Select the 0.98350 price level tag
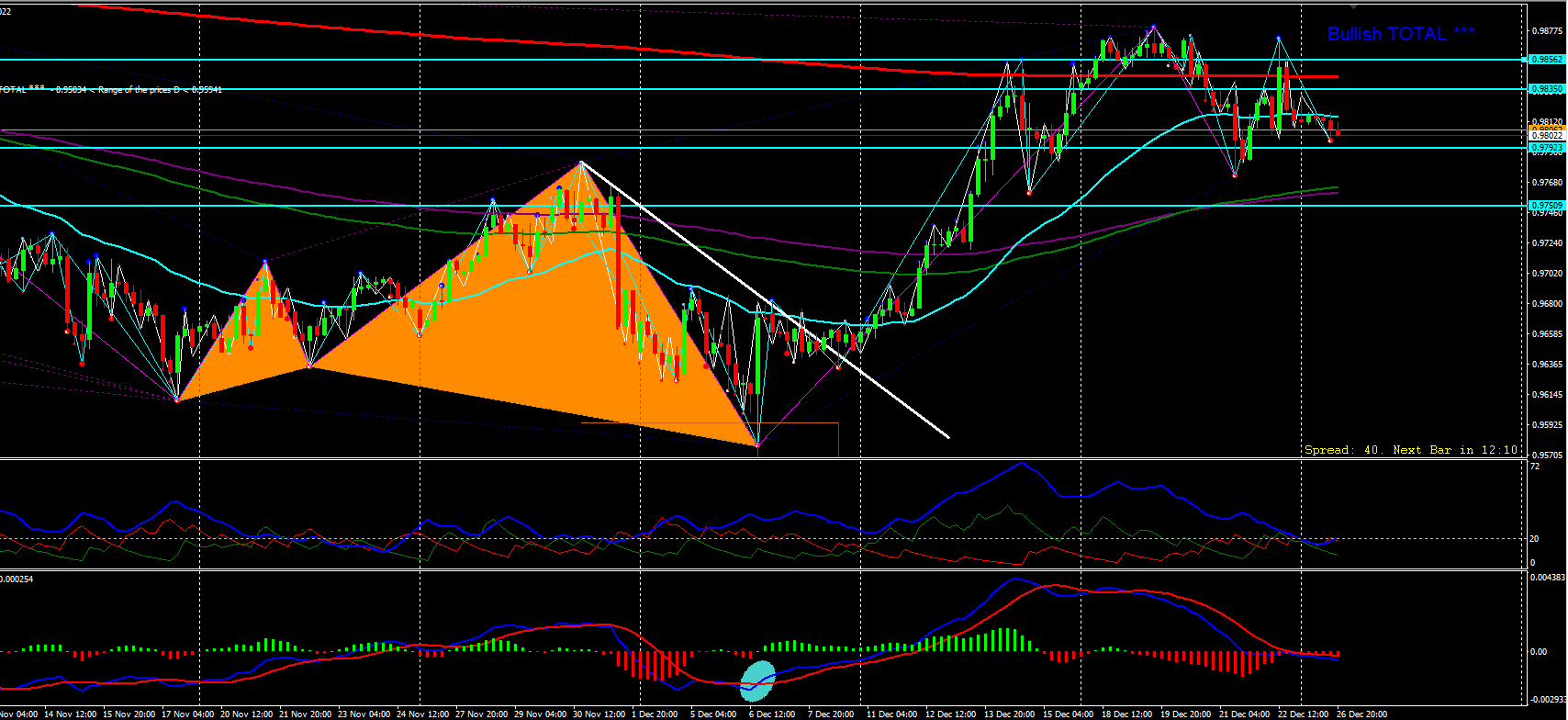 pos(1547,89)
